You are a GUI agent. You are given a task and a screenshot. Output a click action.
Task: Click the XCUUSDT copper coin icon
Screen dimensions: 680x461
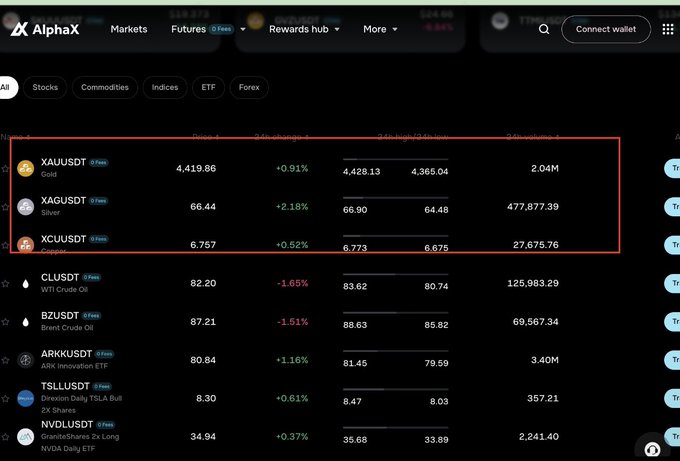pyautogui.click(x=26, y=245)
